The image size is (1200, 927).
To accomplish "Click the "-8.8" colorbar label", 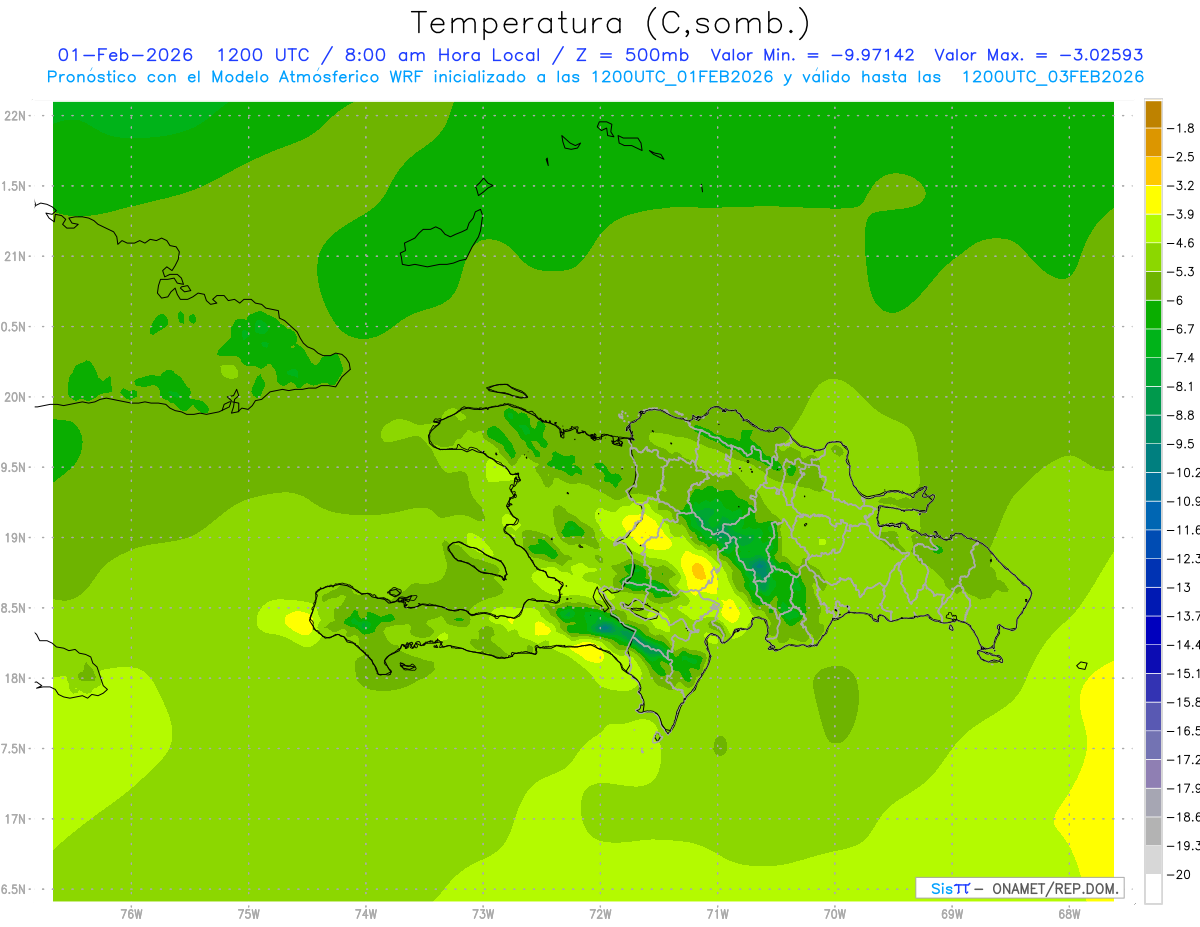I will click(x=1182, y=415).
